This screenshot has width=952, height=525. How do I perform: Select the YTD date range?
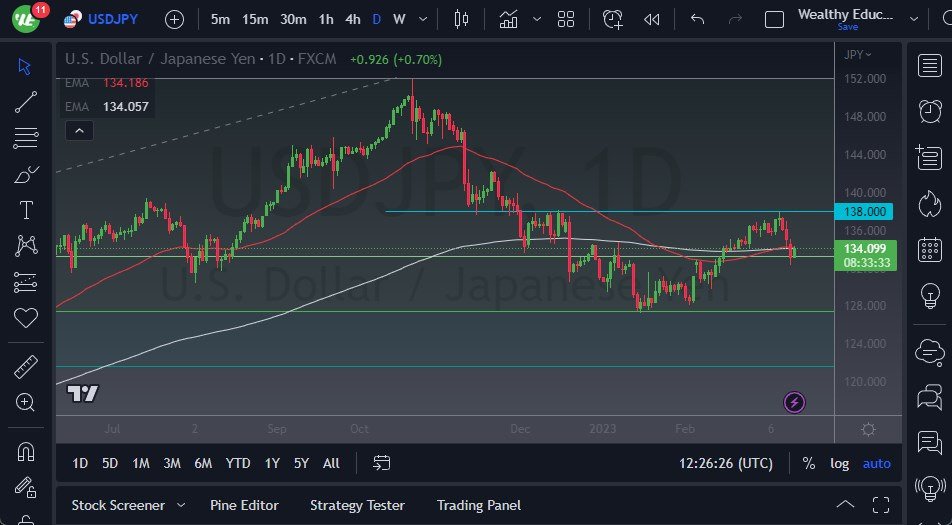point(238,463)
